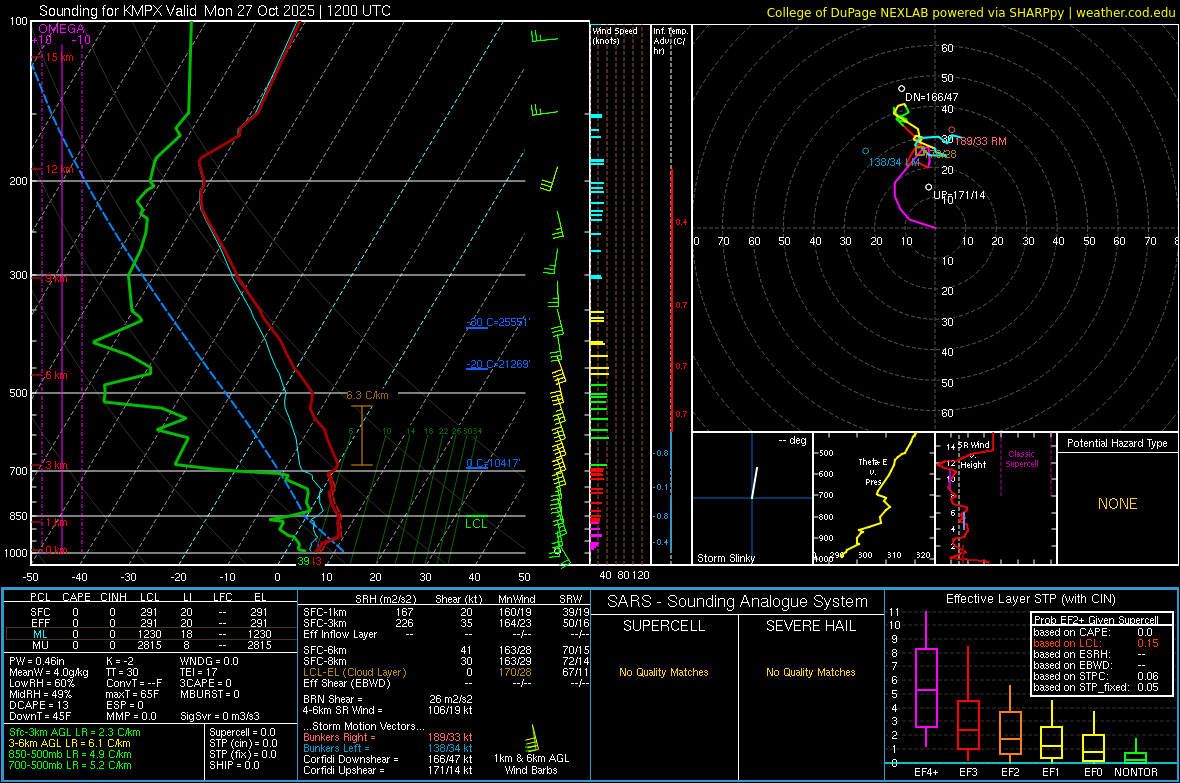Click the Corfidi Downshear = 166/47 kt row
1180x783 pixels.
(x=388, y=760)
